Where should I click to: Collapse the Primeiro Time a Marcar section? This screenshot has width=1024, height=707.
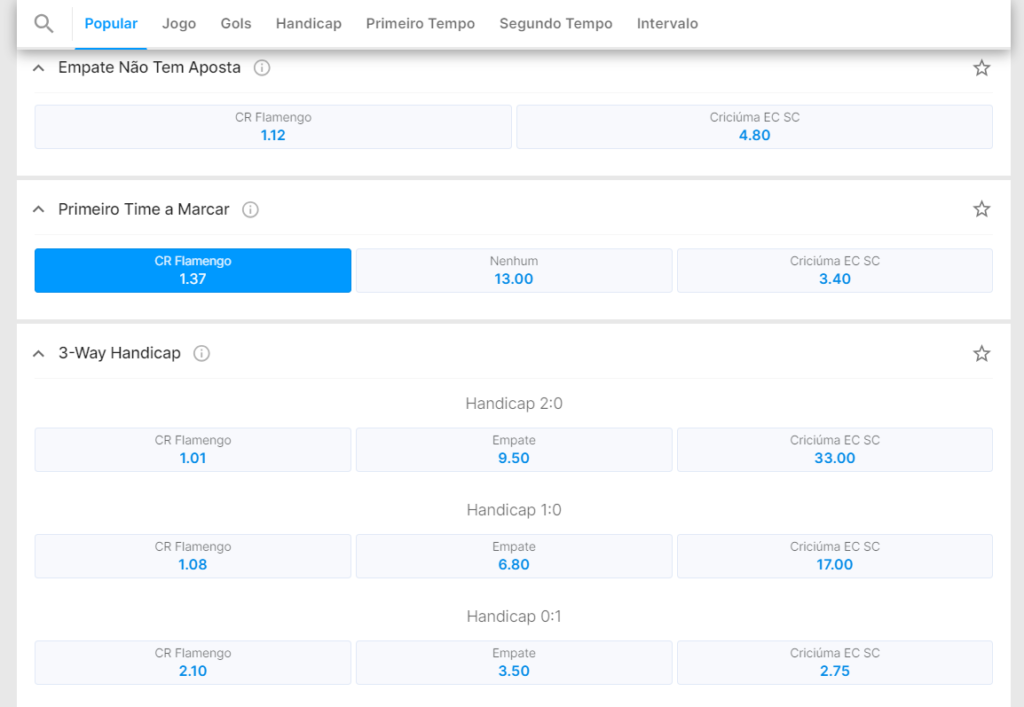pos(39,210)
